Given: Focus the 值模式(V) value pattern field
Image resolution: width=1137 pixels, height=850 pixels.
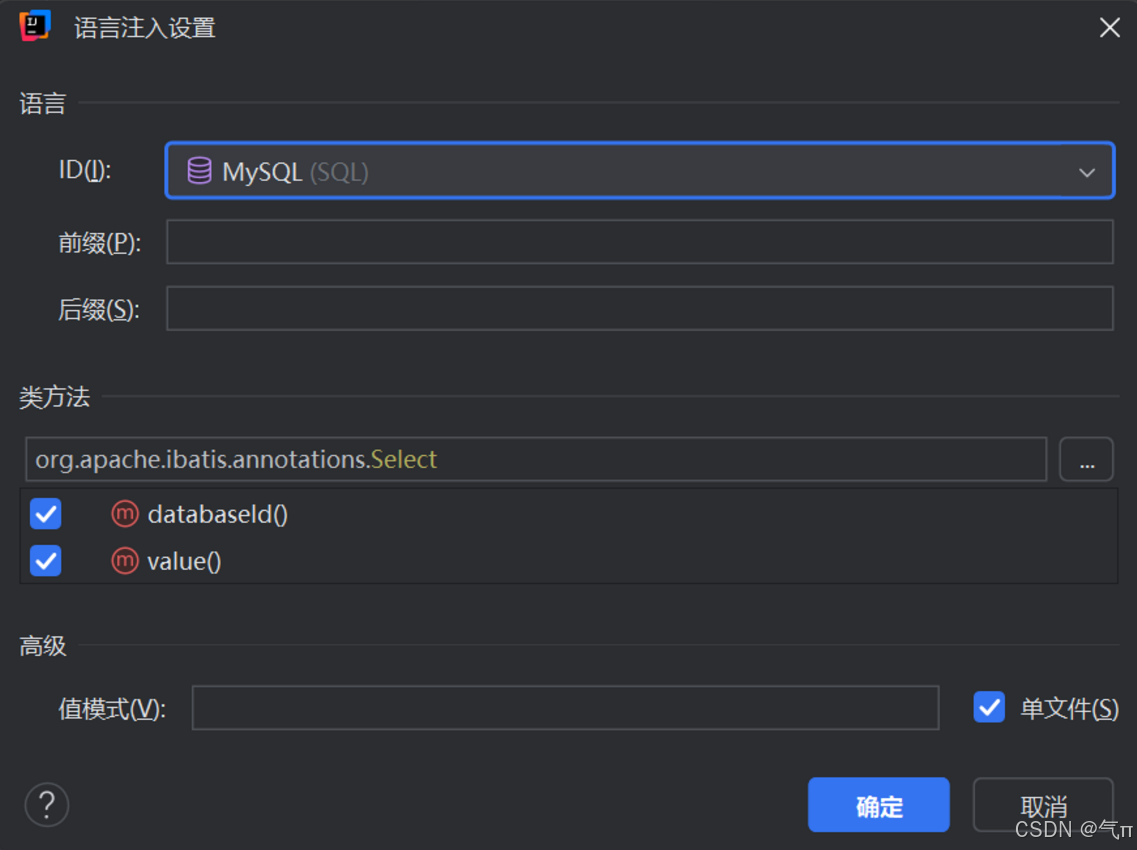Looking at the screenshot, I should point(565,707).
